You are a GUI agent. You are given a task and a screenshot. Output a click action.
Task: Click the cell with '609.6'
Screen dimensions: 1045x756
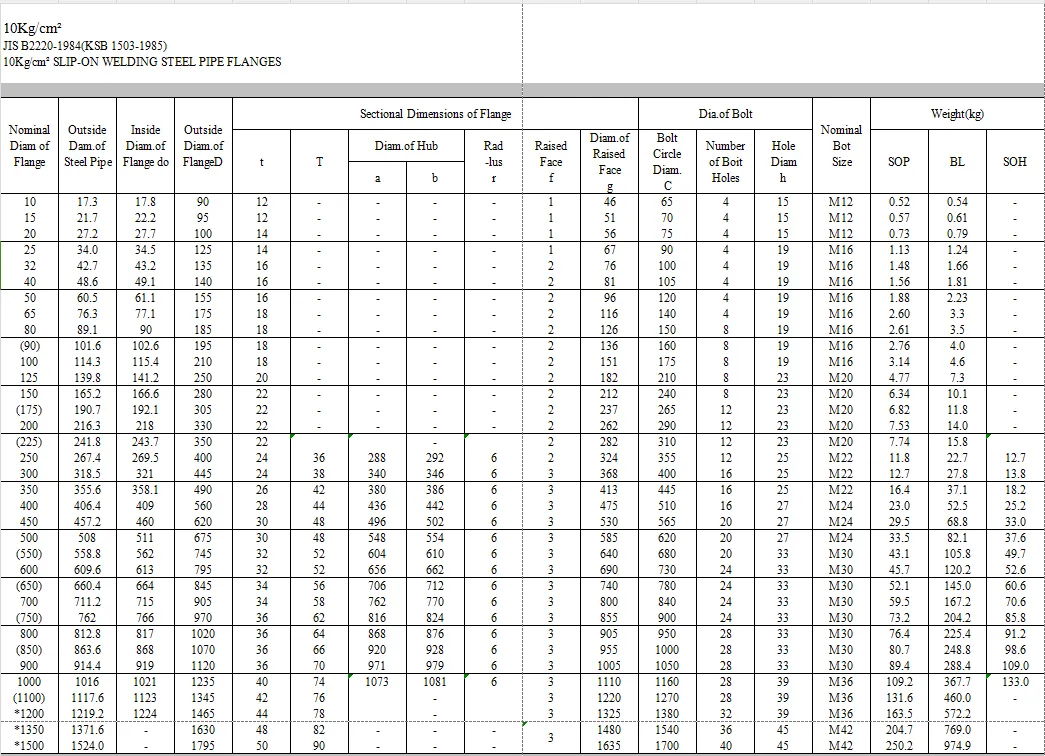87,570
